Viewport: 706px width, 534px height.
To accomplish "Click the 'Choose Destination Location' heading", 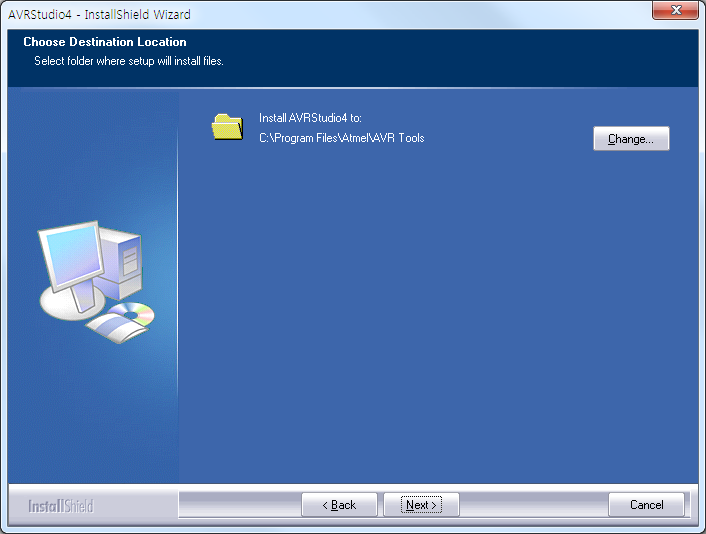I will point(105,42).
